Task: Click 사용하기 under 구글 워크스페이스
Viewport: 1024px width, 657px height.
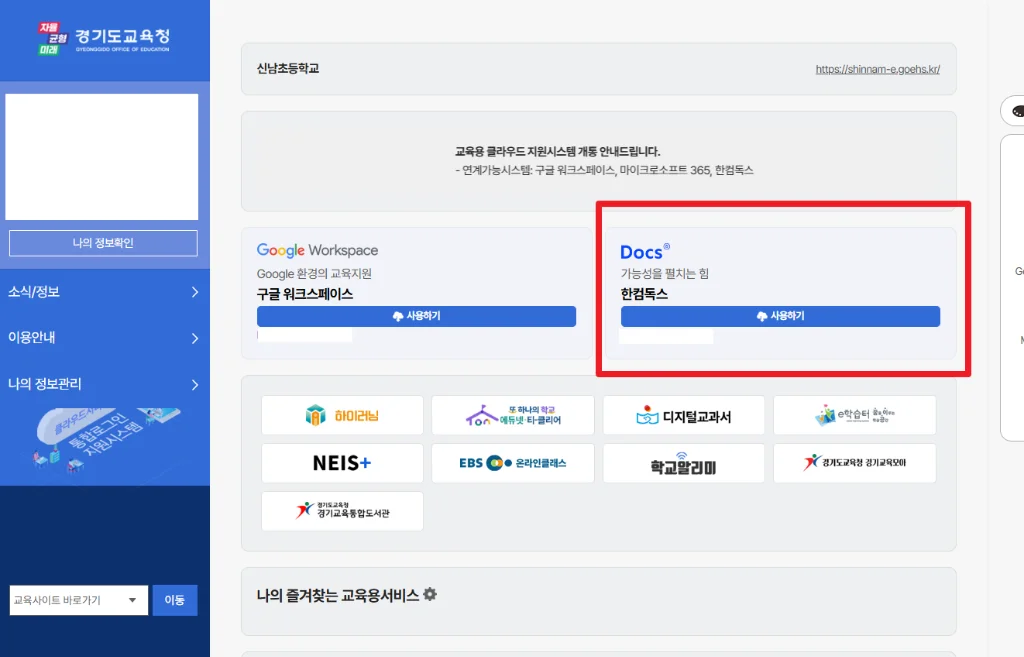Action: pyautogui.click(x=417, y=316)
